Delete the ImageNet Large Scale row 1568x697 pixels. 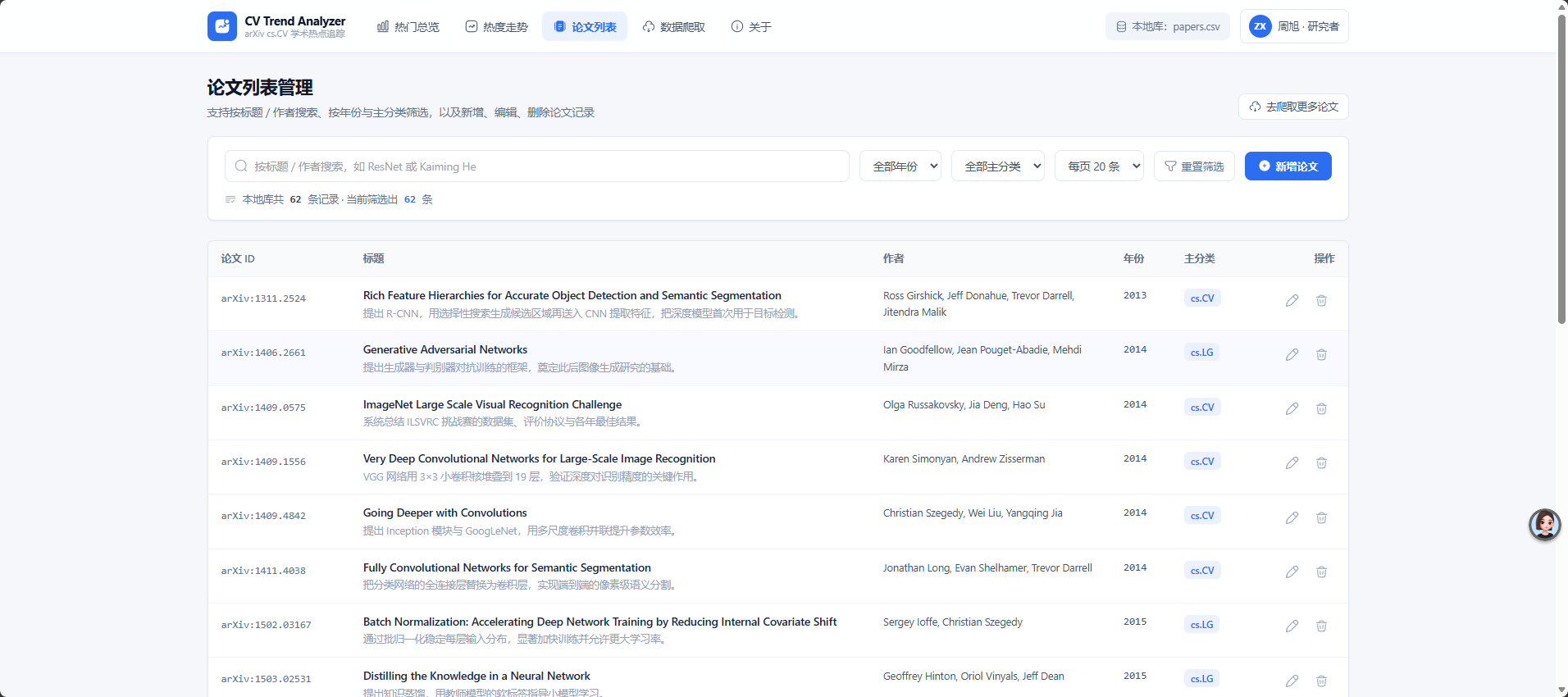coord(1321,408)
